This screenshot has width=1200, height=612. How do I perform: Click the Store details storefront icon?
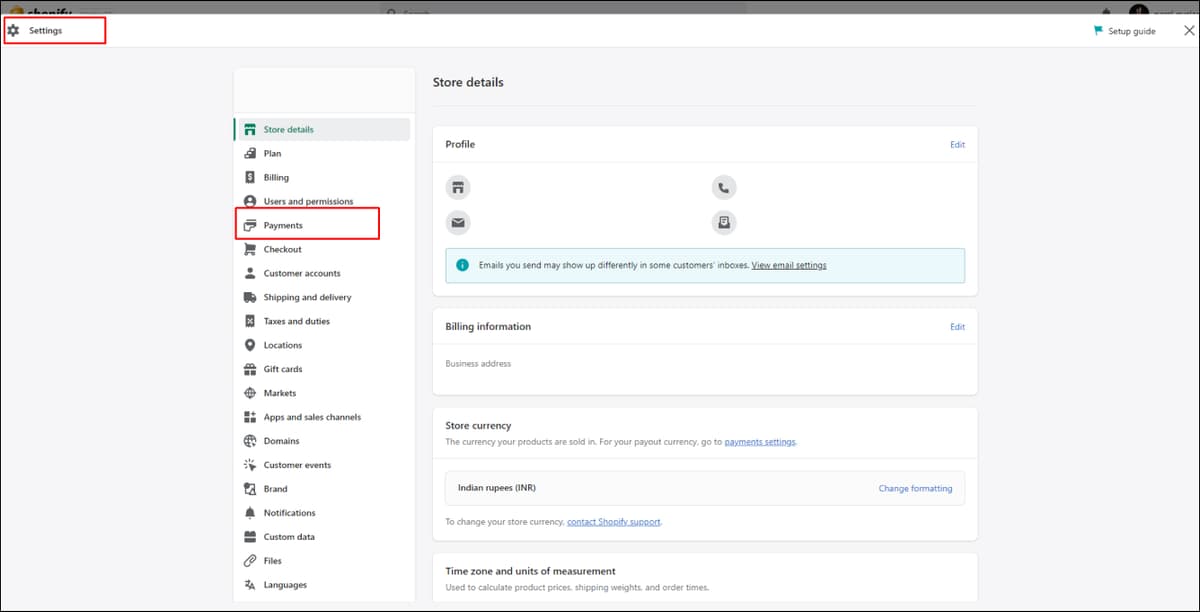(250, 130)
